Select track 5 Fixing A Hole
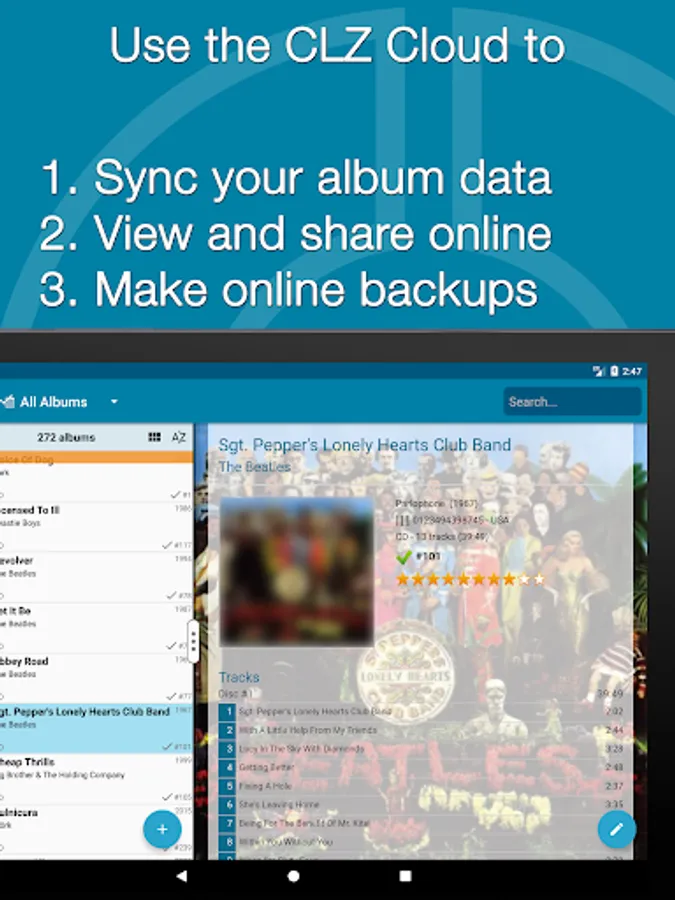 [421, 786]
